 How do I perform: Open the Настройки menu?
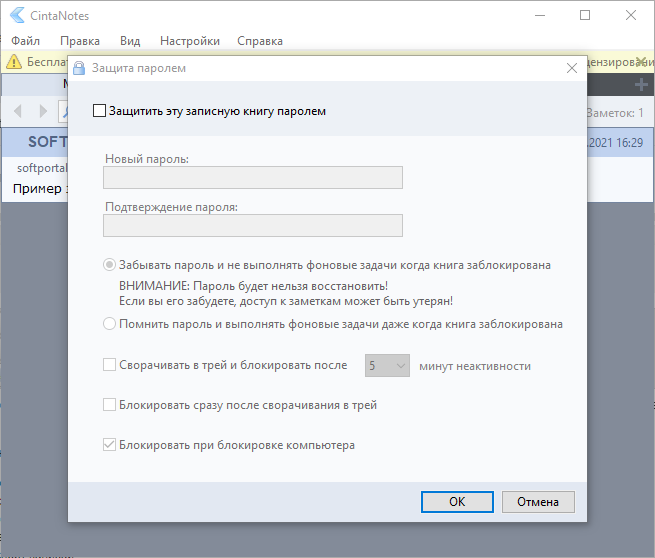(190, 41)
